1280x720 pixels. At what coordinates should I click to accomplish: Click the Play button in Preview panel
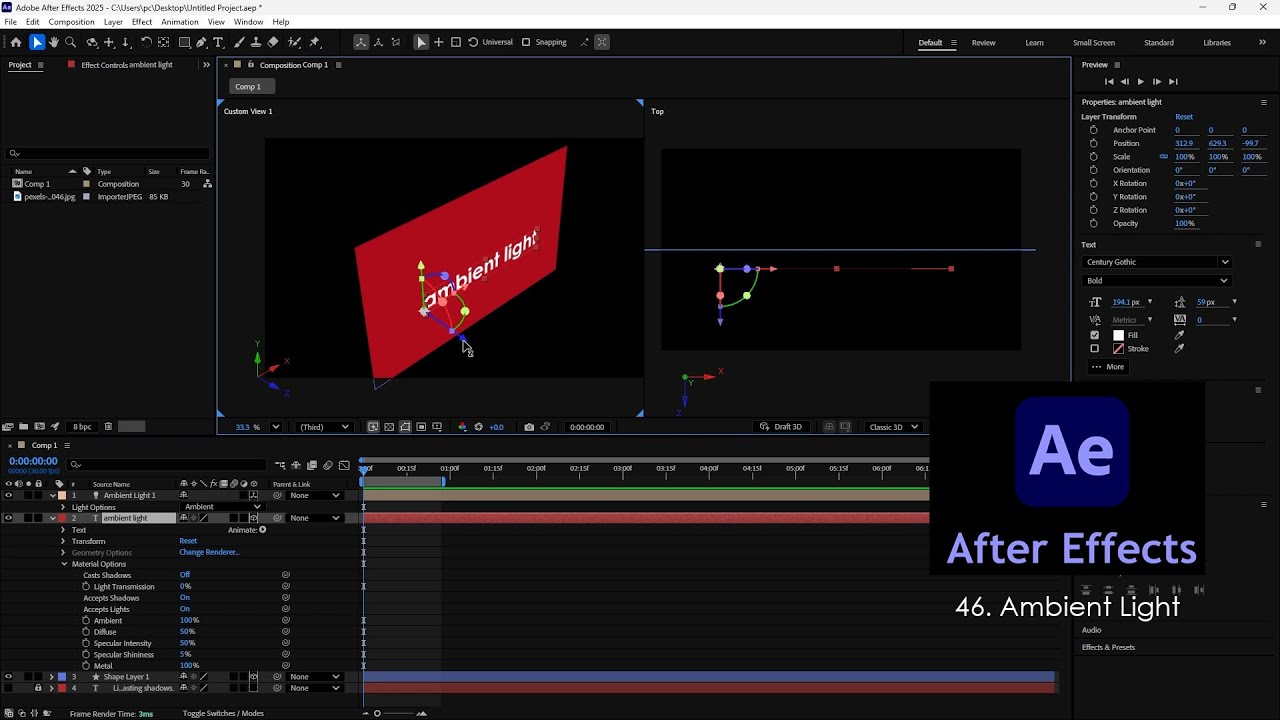point(1140,81)
